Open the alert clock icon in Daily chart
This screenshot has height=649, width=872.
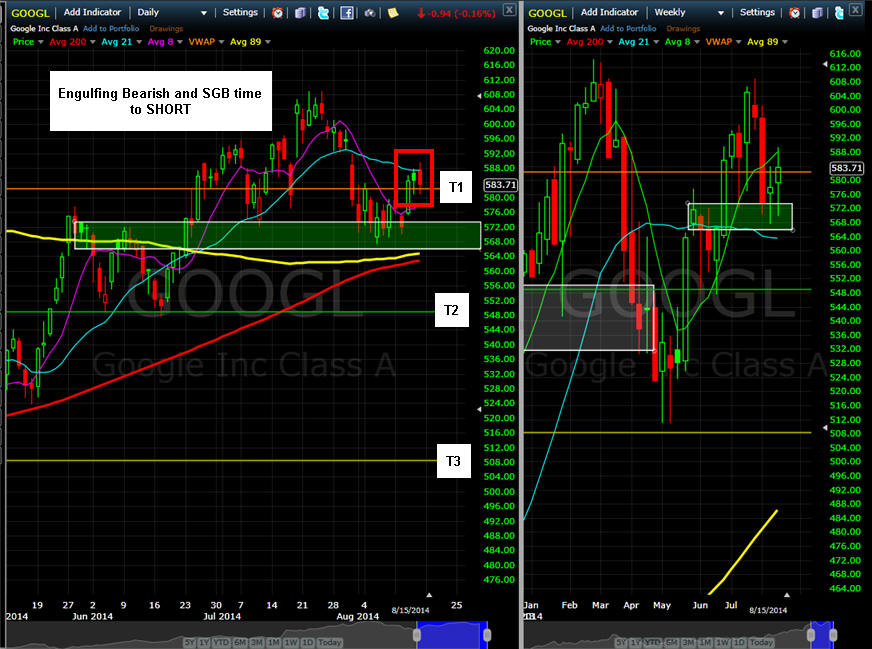[277, 12]
